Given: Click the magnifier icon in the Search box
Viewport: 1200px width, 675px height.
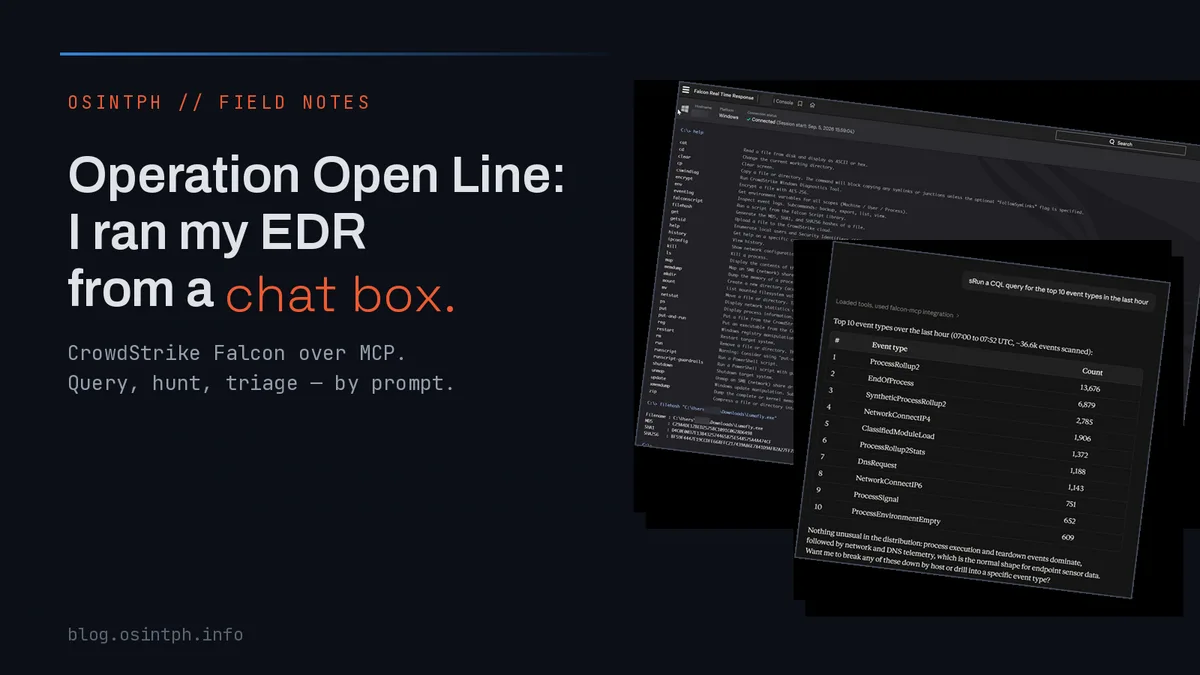Looking at the screenshot, I should tap(1111, 141).
